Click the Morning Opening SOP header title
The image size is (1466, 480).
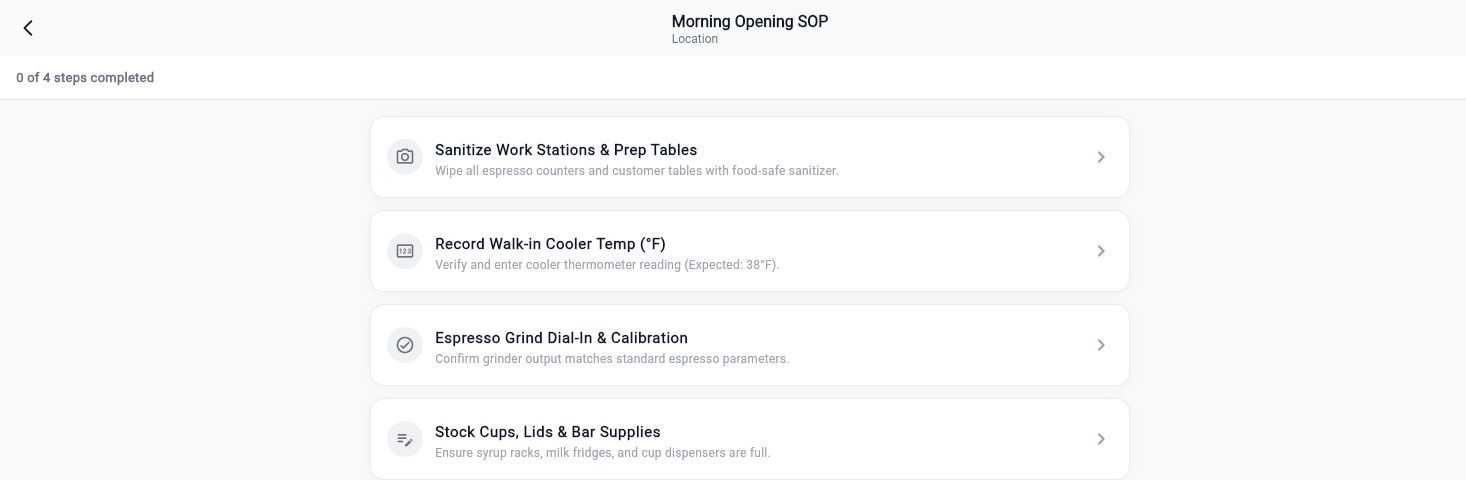(x=750, y=21)
